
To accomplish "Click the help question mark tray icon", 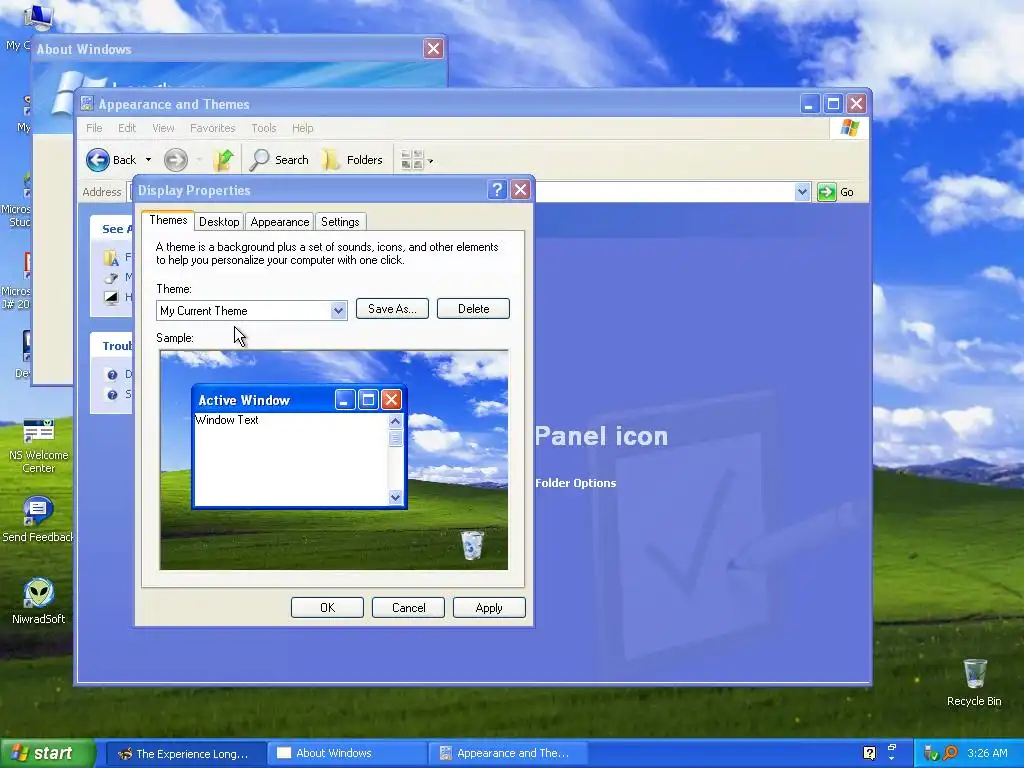I will pyautogui.click(x=870, y=753).
